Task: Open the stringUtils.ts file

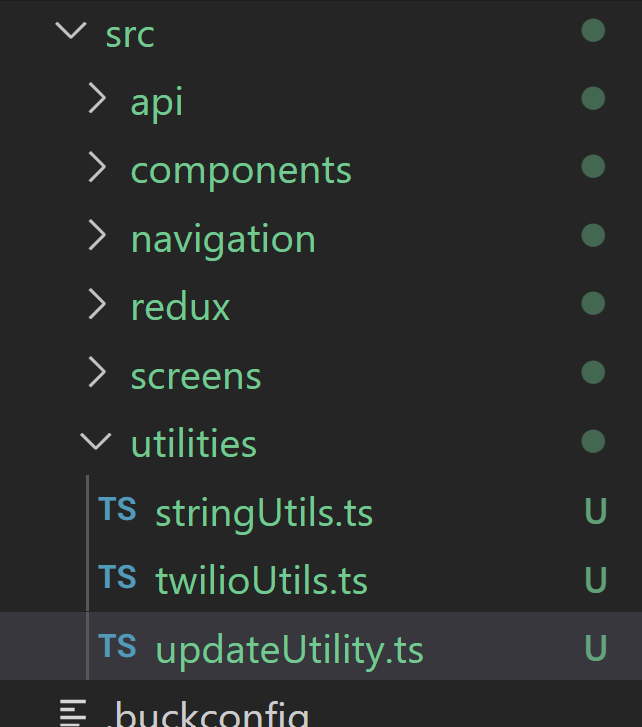Action: pyautogui.click(x=264, y=514)
